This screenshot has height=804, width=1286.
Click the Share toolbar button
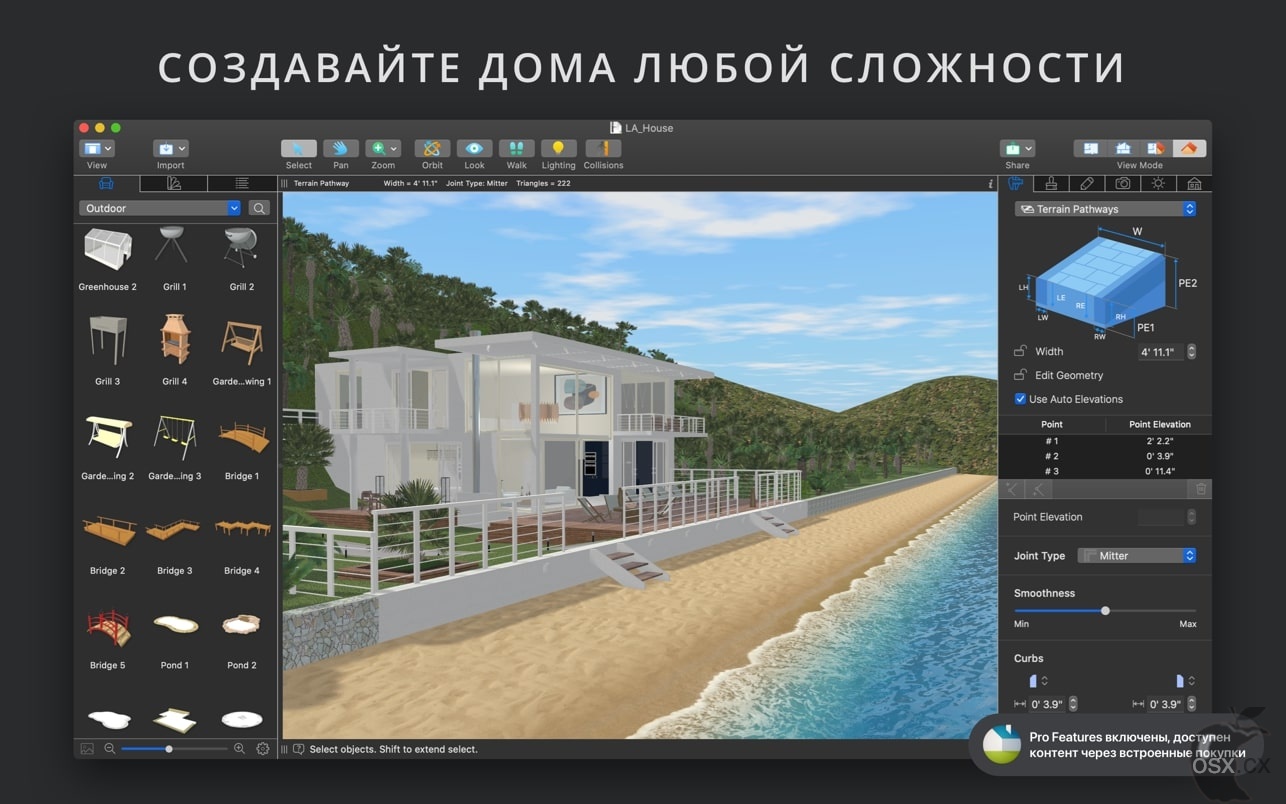coord(1017,148)
